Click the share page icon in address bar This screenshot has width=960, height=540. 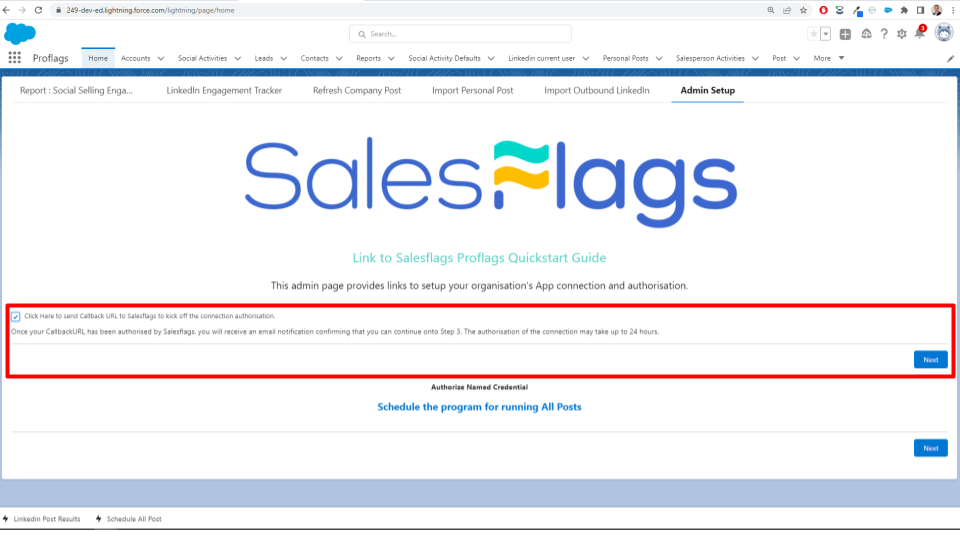click(x=787, y=10)
